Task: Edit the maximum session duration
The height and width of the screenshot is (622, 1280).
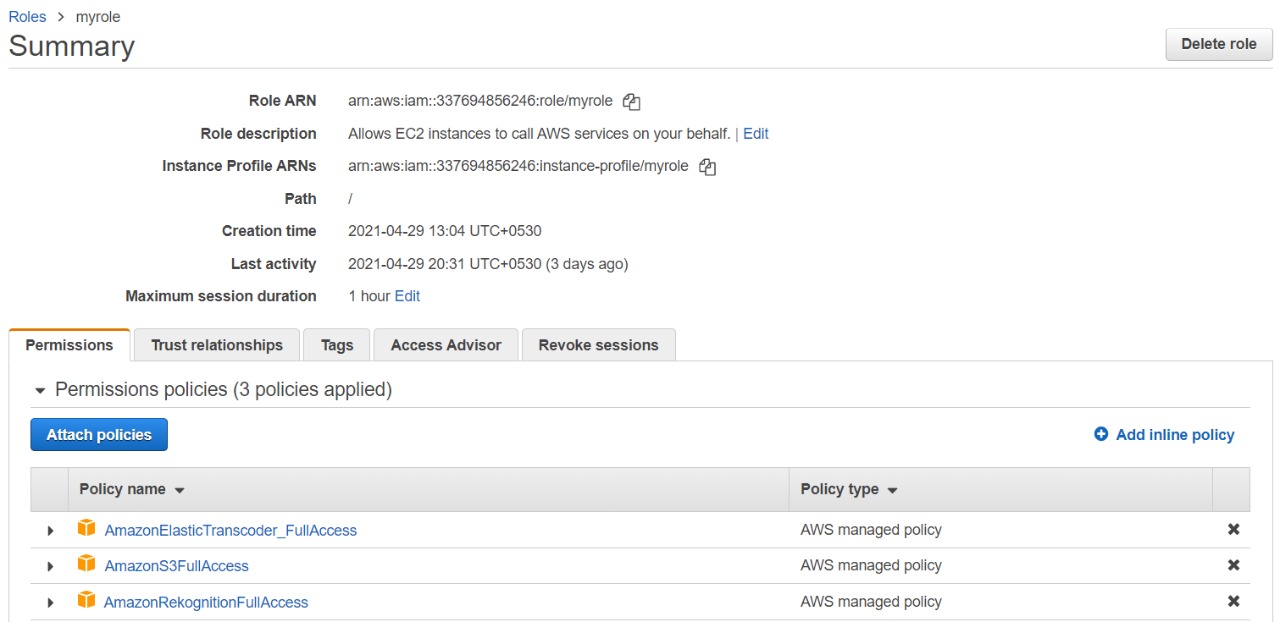Action: point(407,296)
